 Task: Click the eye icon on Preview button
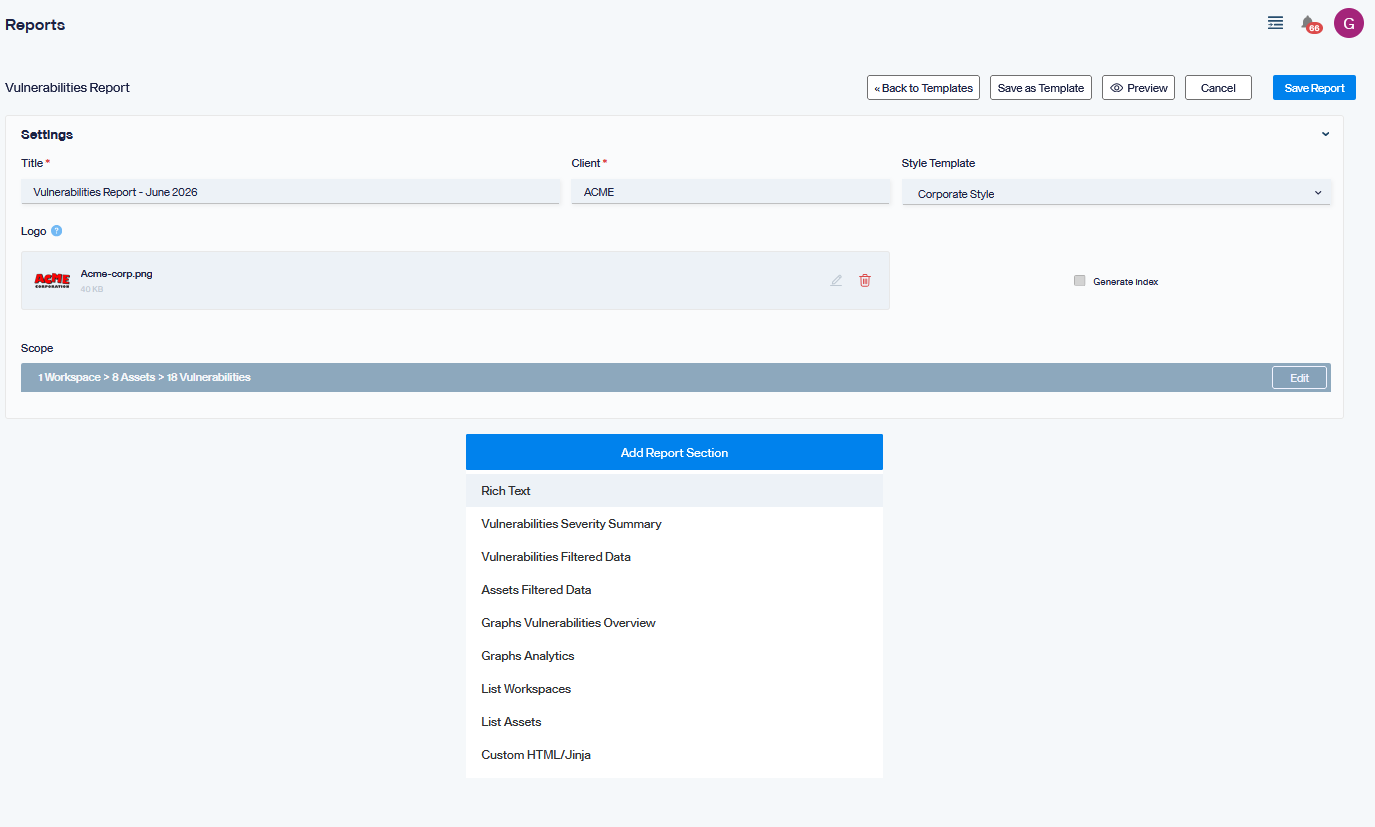point(1117,88)
